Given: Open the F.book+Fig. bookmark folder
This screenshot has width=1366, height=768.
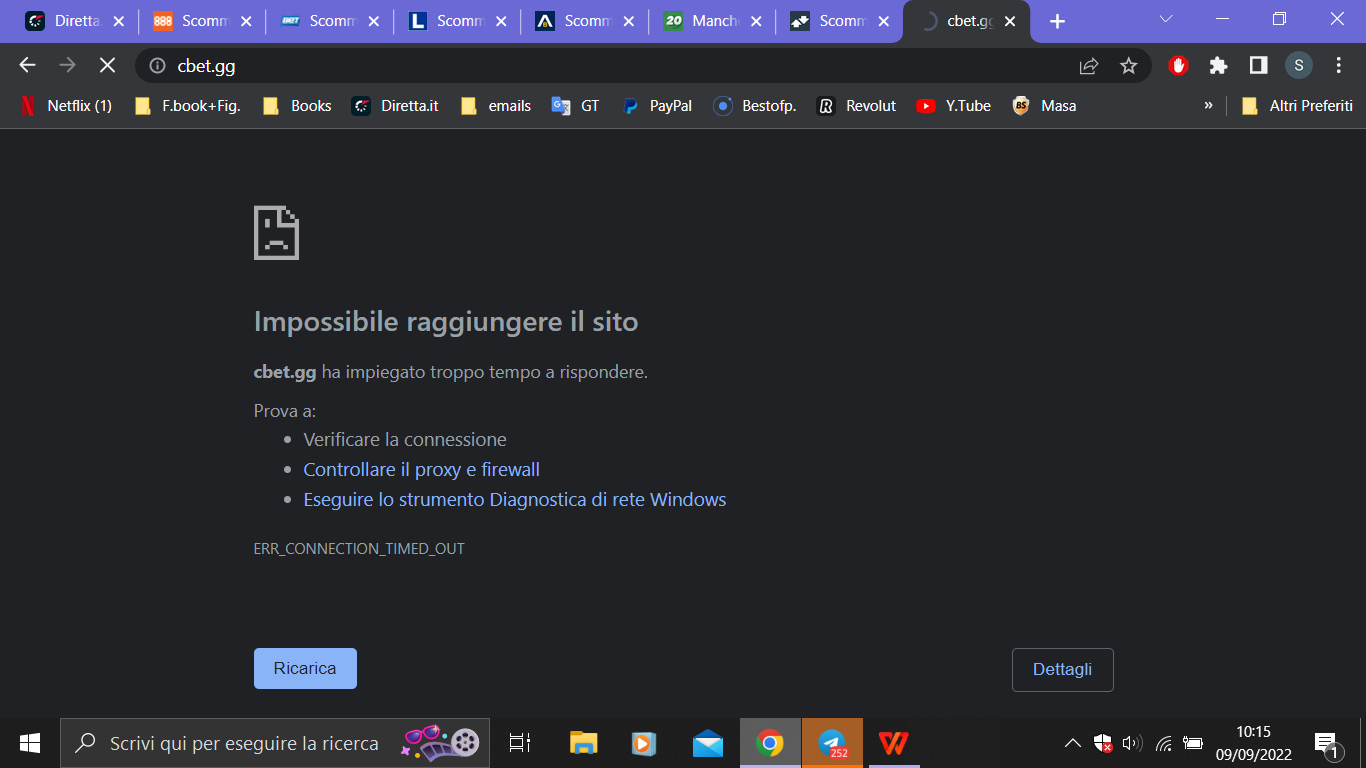Looking at the screenshot, I should (187, 105).
